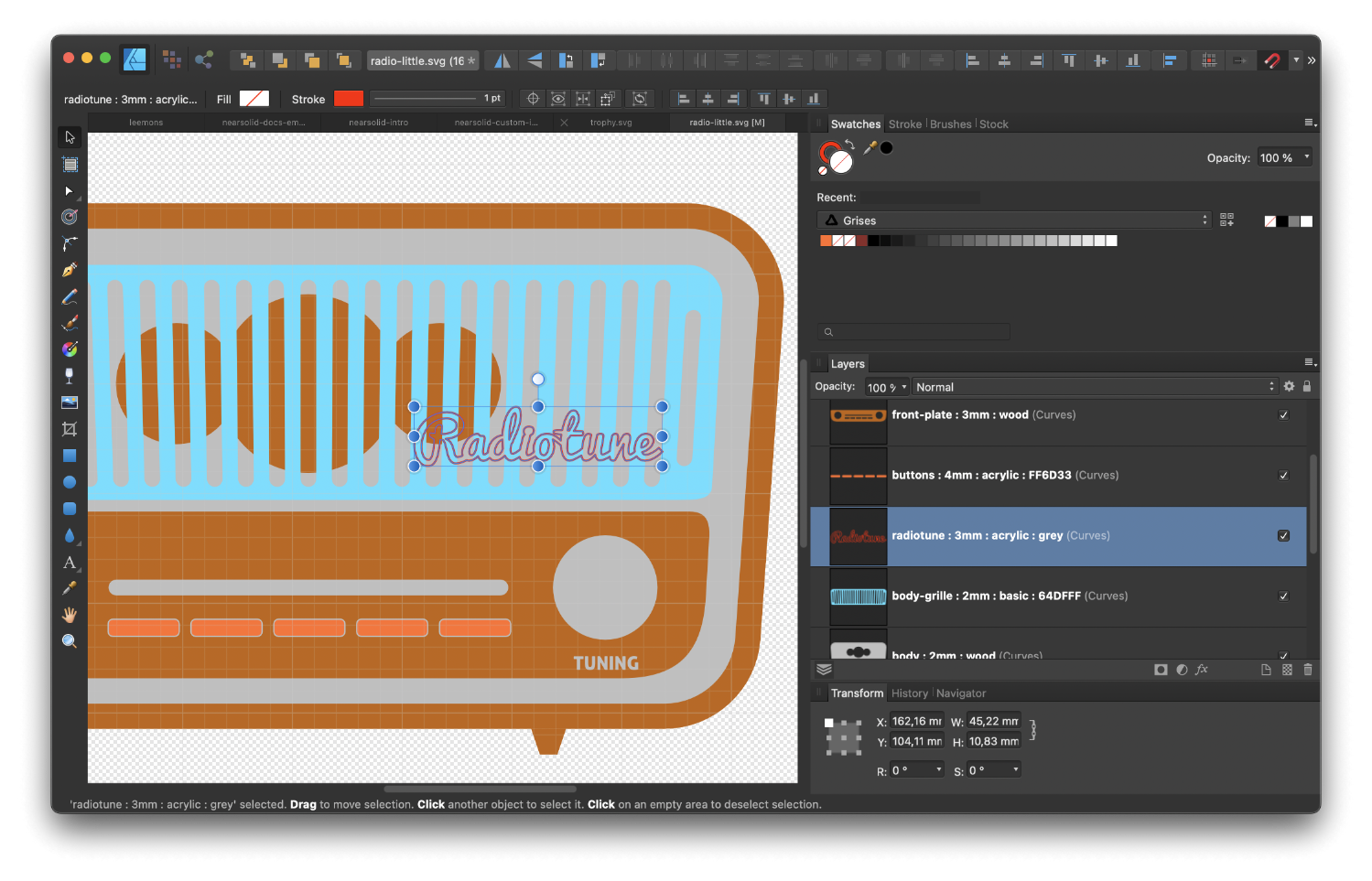Open the Brushes panel tab

click(950, 124)
